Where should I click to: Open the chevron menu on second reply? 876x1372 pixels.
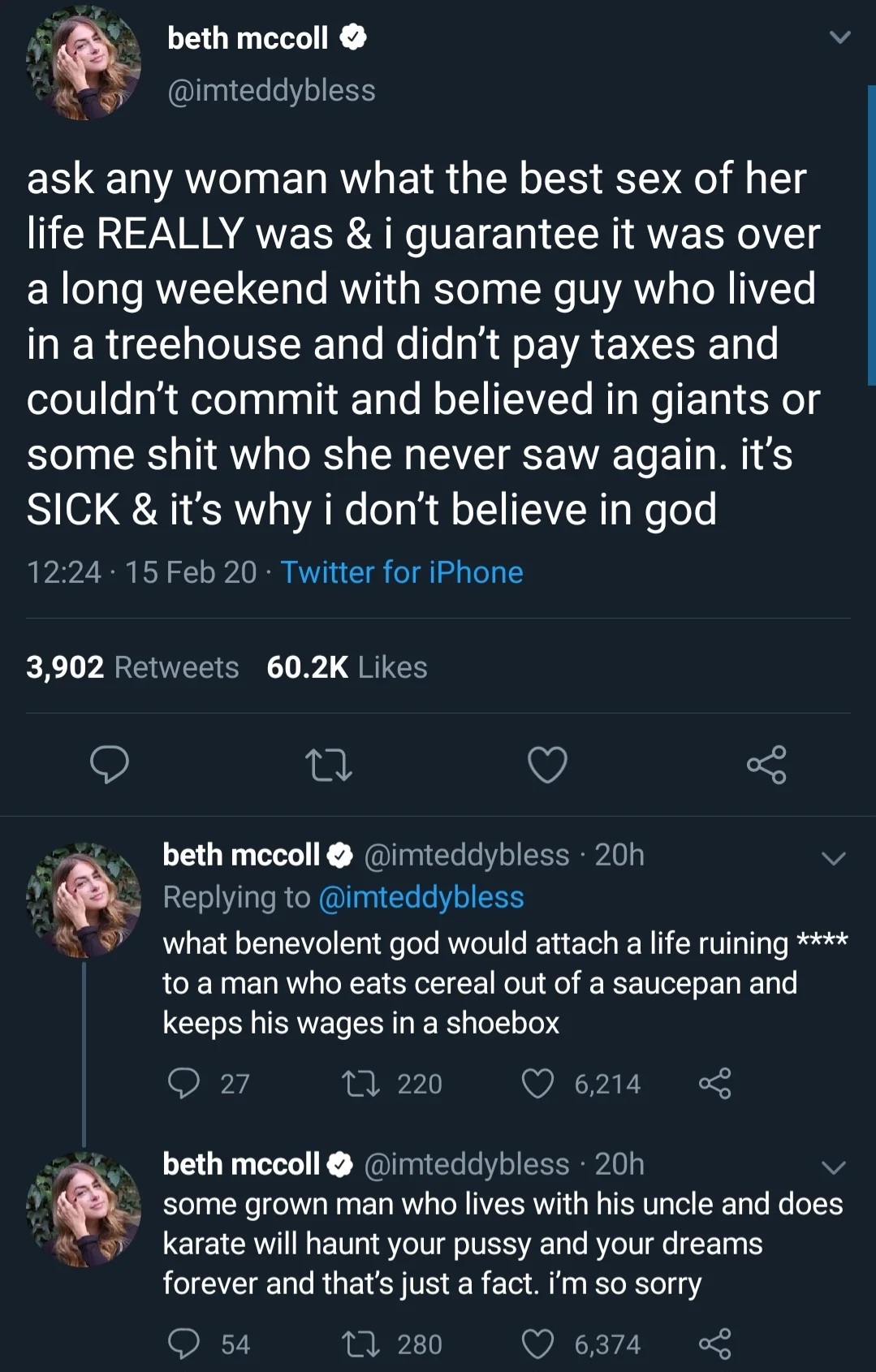(834, 1167)
